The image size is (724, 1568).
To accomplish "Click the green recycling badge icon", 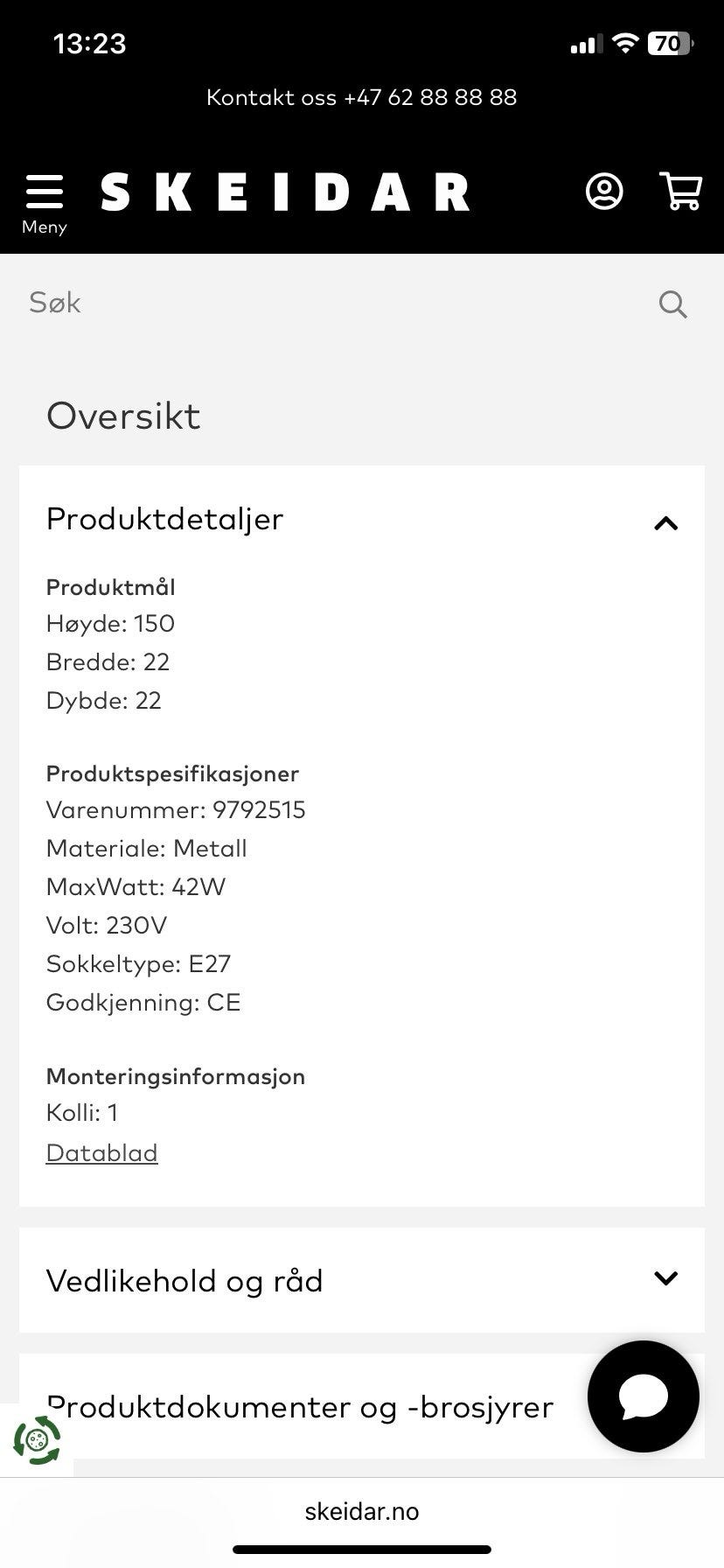I will [37, 1440].
